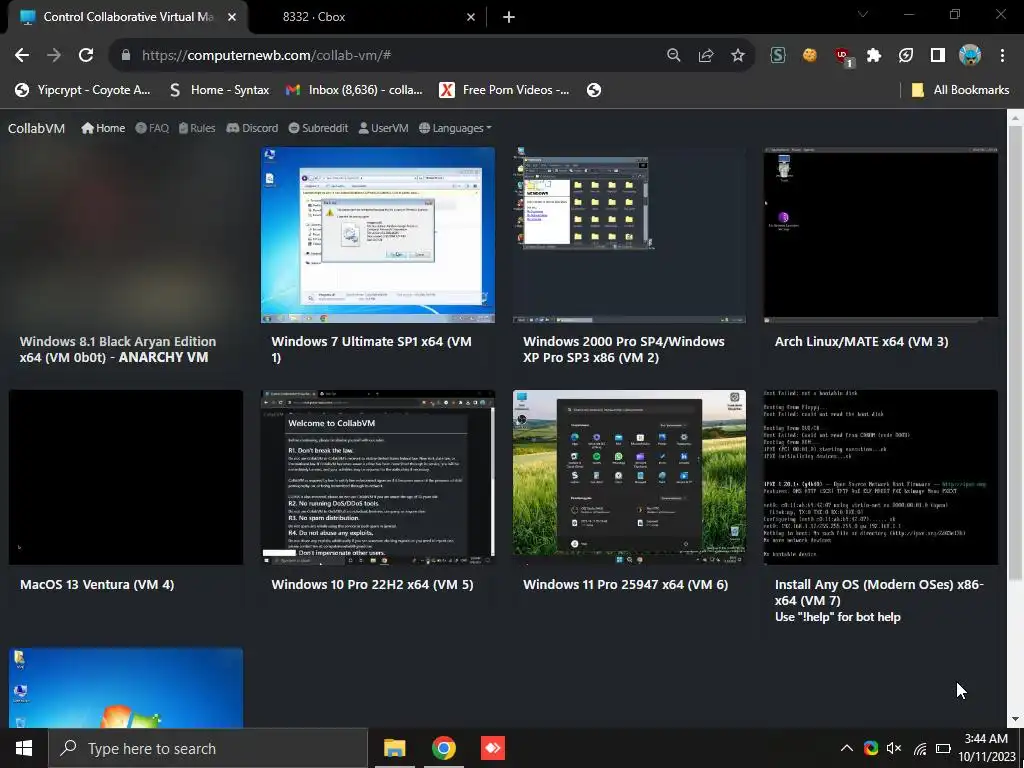This screenshot has width=1024, height=768.
Task: Open the network Wi-Fi tray icon
Action: (920, 748)
